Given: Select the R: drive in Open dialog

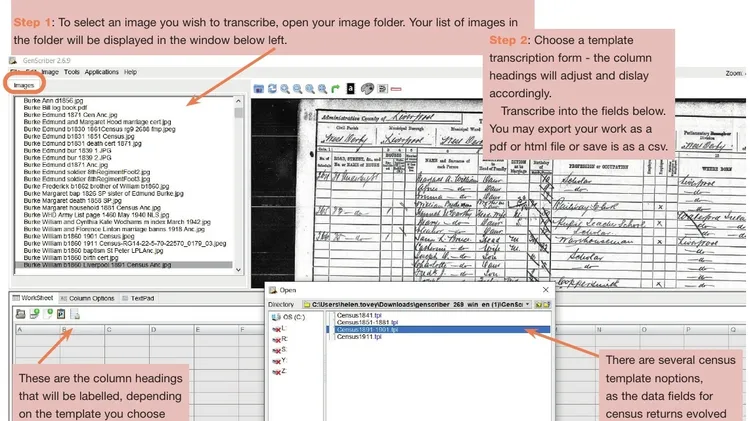Looking at the screenshot, I should coord(280,339).
